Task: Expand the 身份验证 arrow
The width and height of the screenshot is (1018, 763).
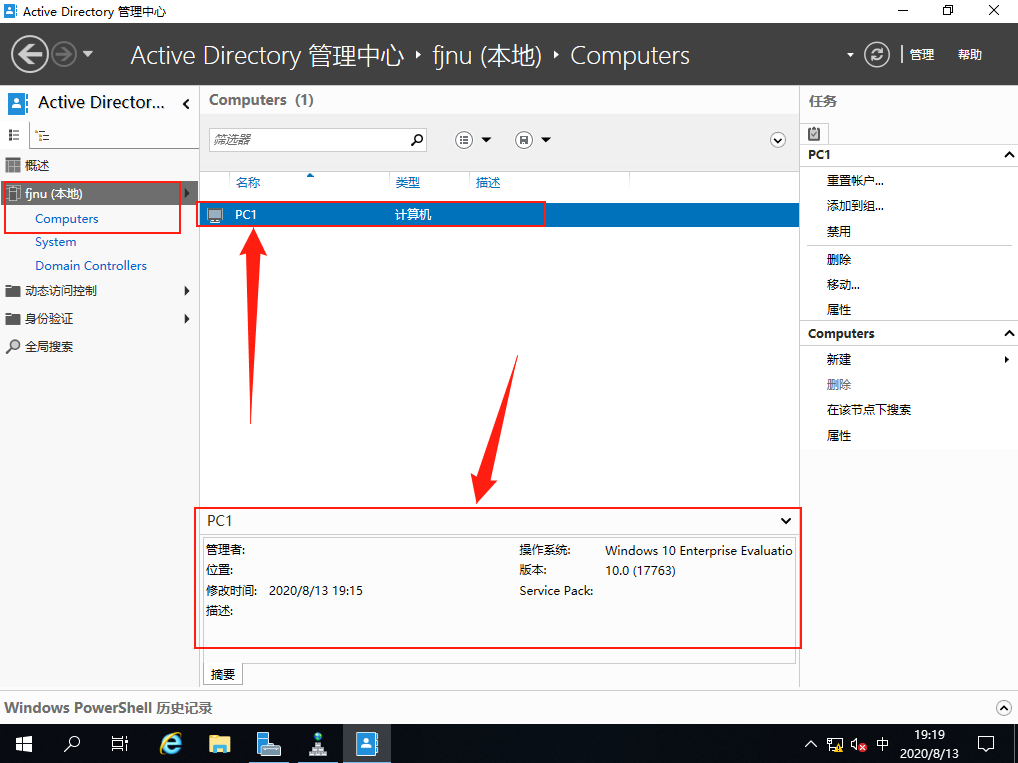Action: (187, 319)
